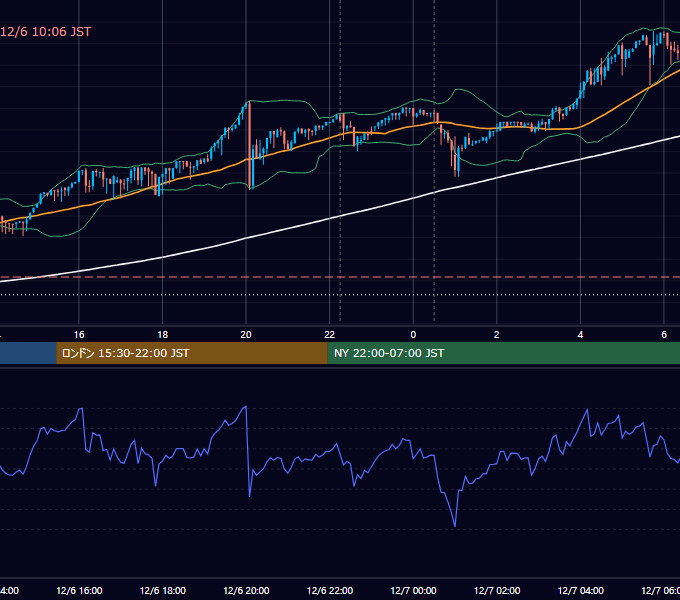This screenshot has height=600, width=680.
Task: Click the 12/6 22:00 date label
Action: pyautogui.click(x=330, y=590)
